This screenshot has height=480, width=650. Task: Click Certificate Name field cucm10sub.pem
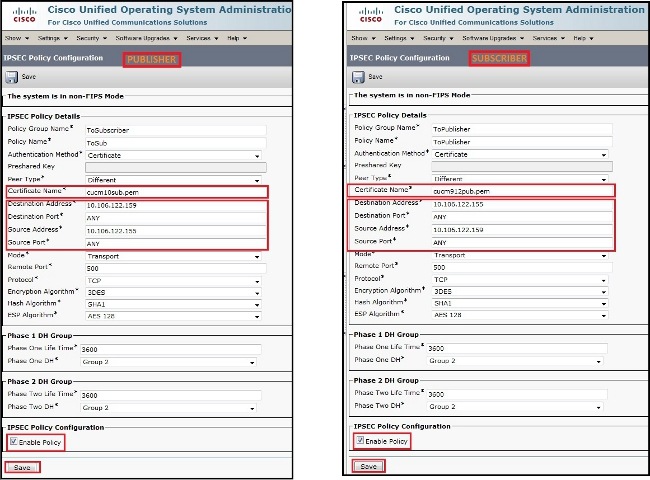coord(176,192)
